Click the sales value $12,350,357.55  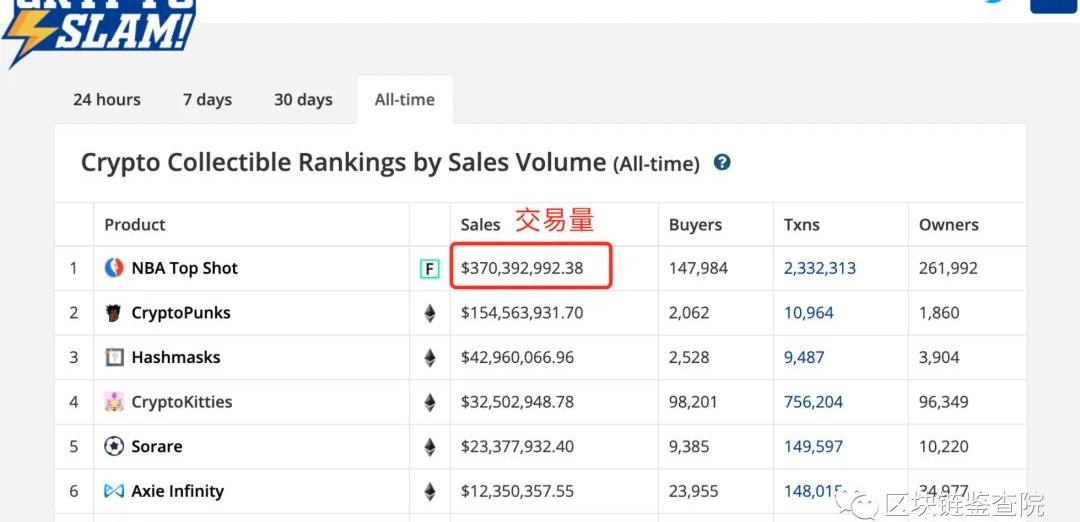(517, 492)
